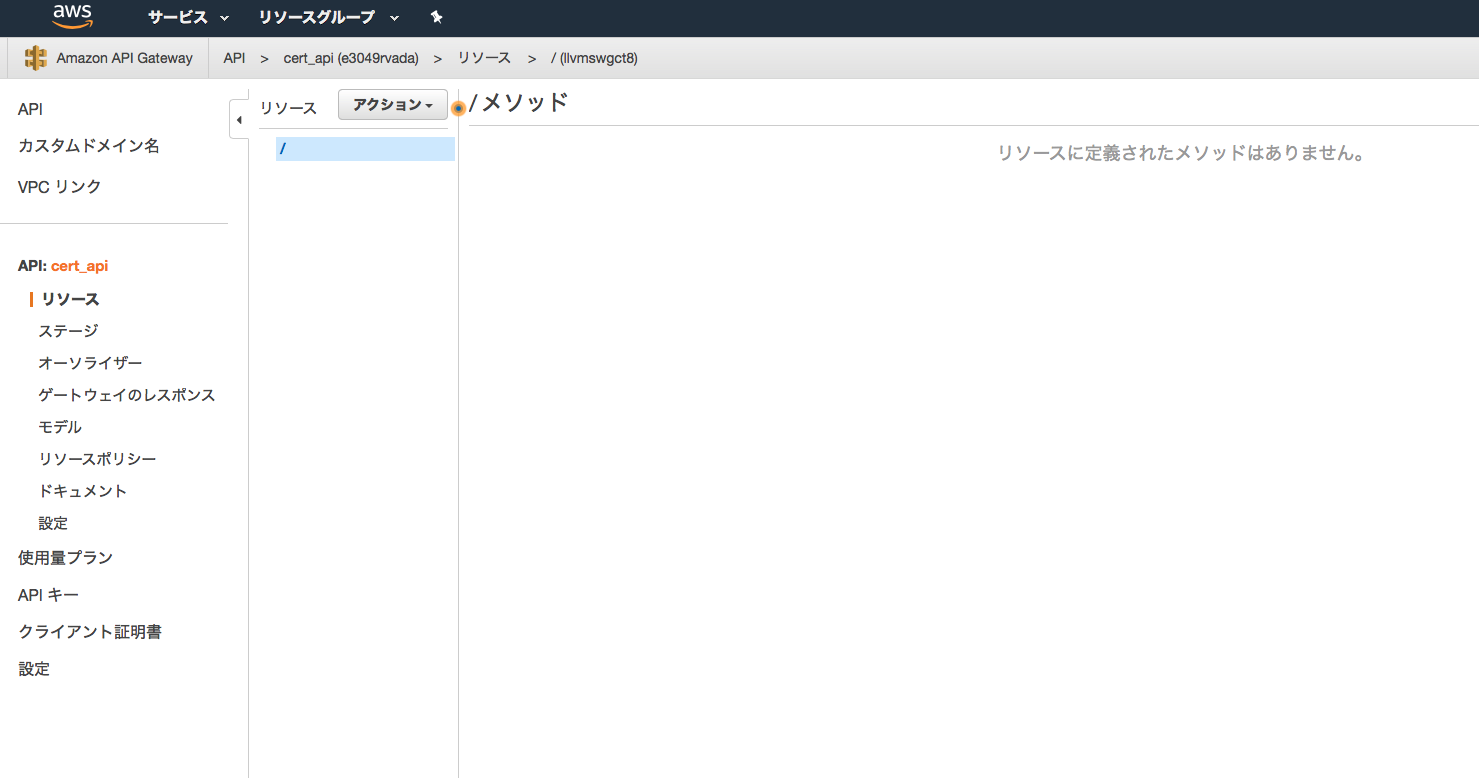This screenshot has height=778, width=1479.
Task: Select the root / resource in tree
Action: (365, 149)
